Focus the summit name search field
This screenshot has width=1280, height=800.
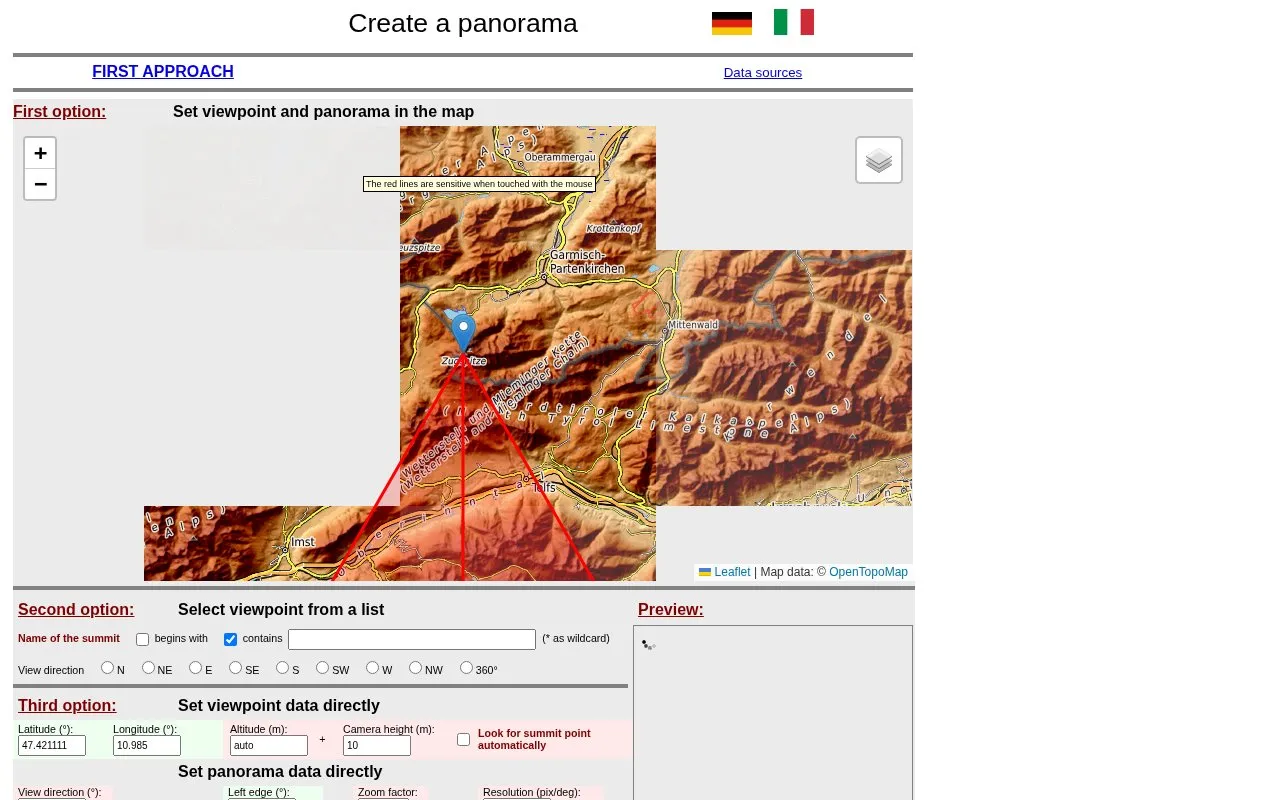pos(412,639)
